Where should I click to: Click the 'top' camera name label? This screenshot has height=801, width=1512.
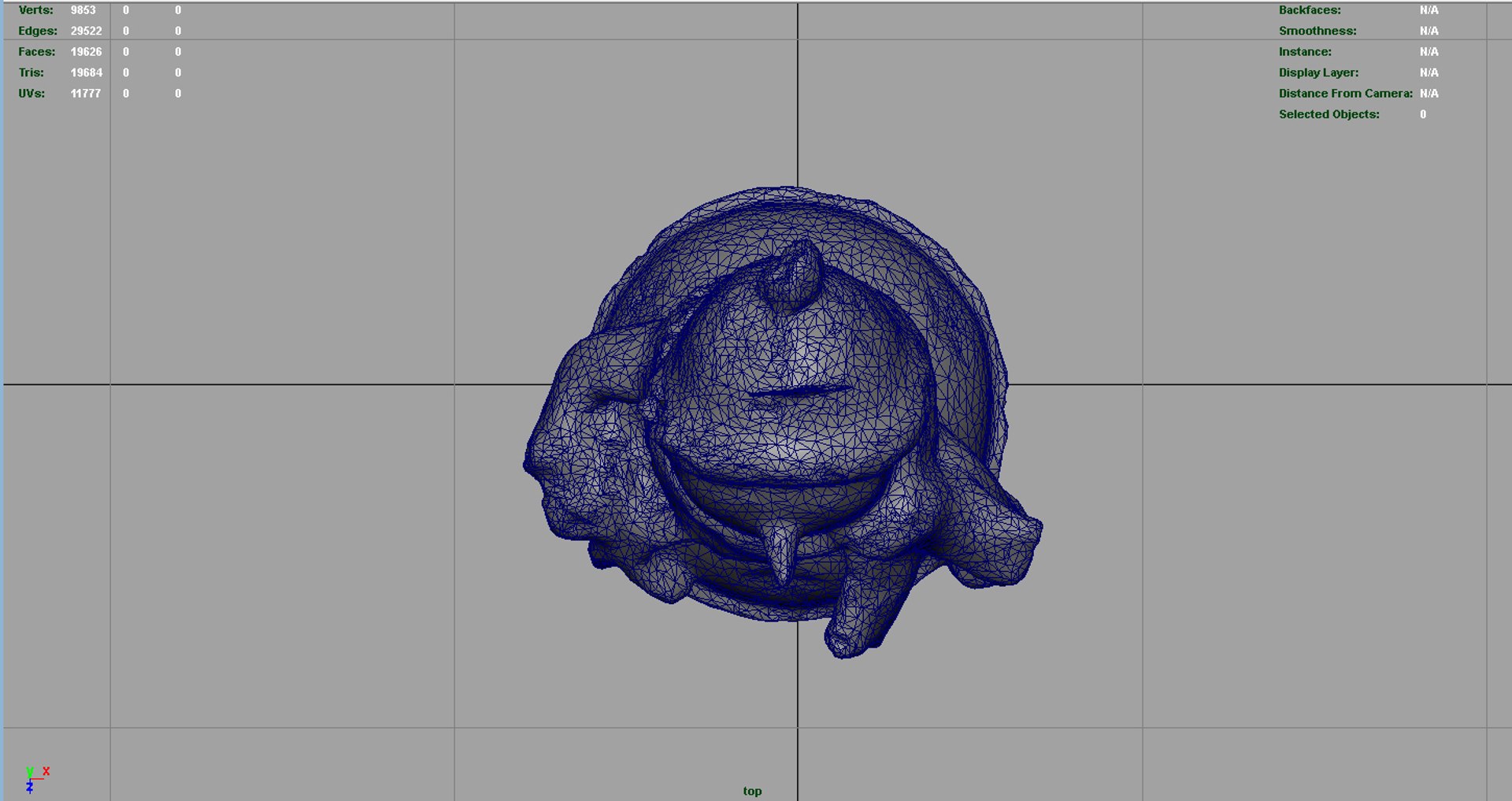(x=752, y=791)
